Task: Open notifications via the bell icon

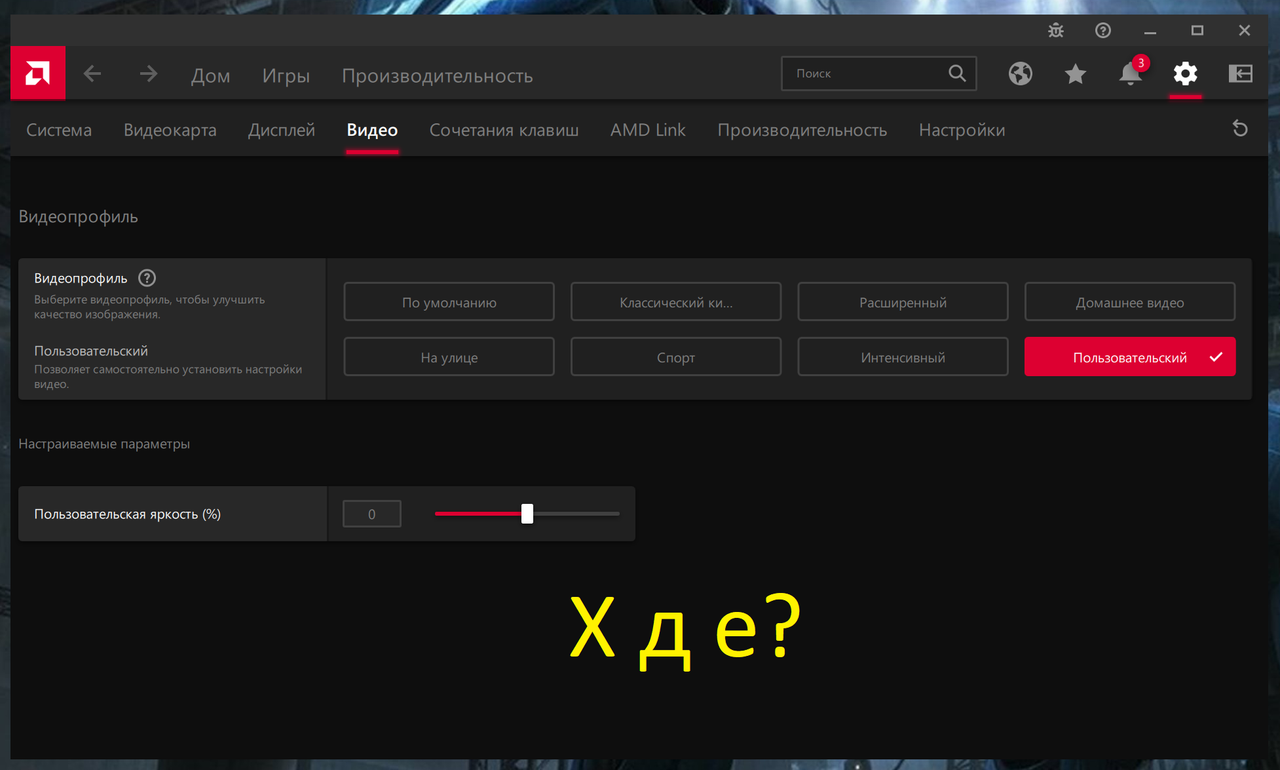Action: click(1129, 73)
